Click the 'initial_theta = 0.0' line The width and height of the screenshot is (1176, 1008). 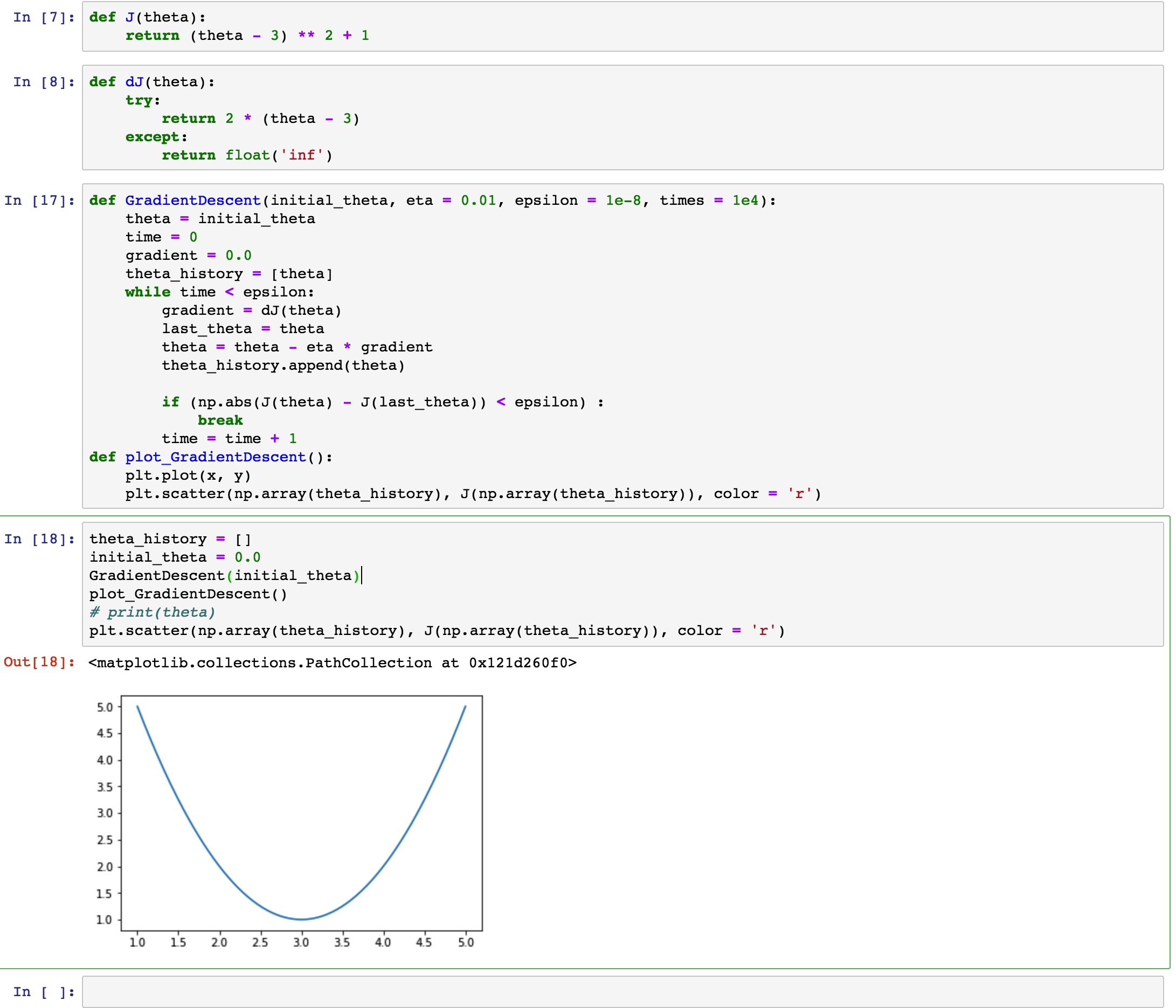click(175, 557)
